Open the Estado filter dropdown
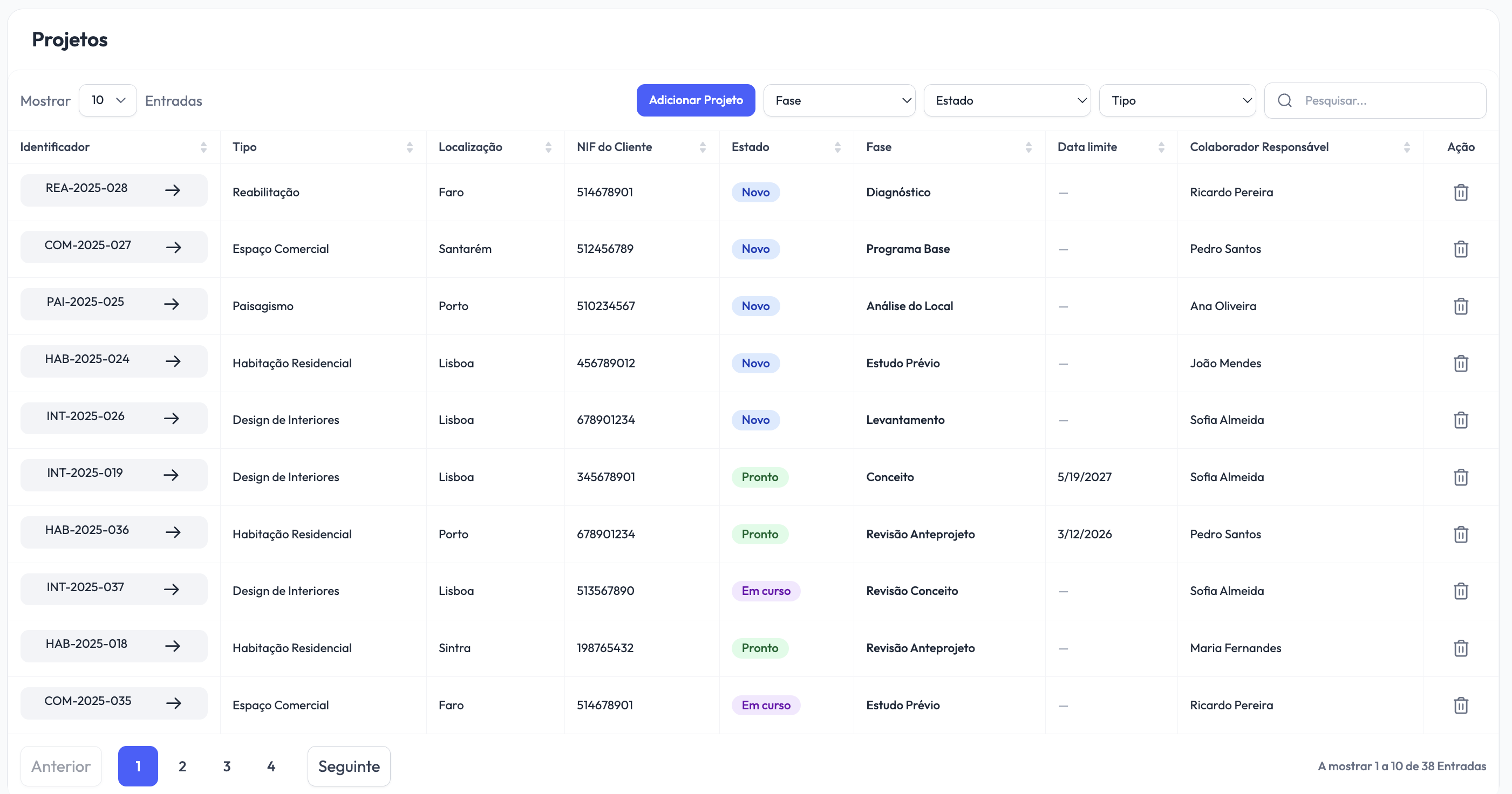1512x794 pixels. [x=1007, y=100]
